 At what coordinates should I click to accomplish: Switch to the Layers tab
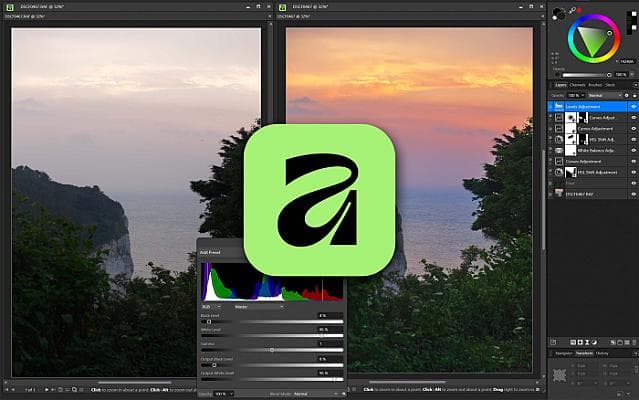(561, 85)
